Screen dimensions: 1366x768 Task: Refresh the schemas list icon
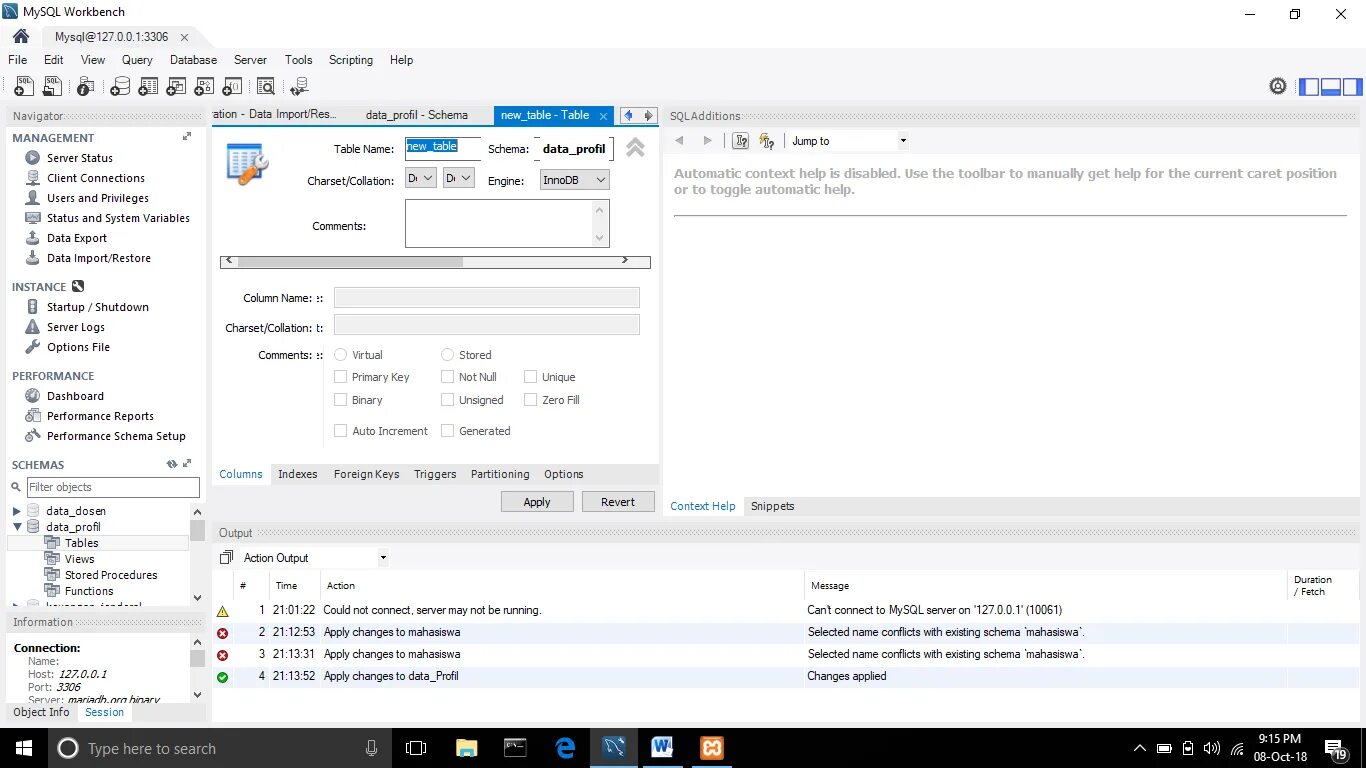coord(172,464)
